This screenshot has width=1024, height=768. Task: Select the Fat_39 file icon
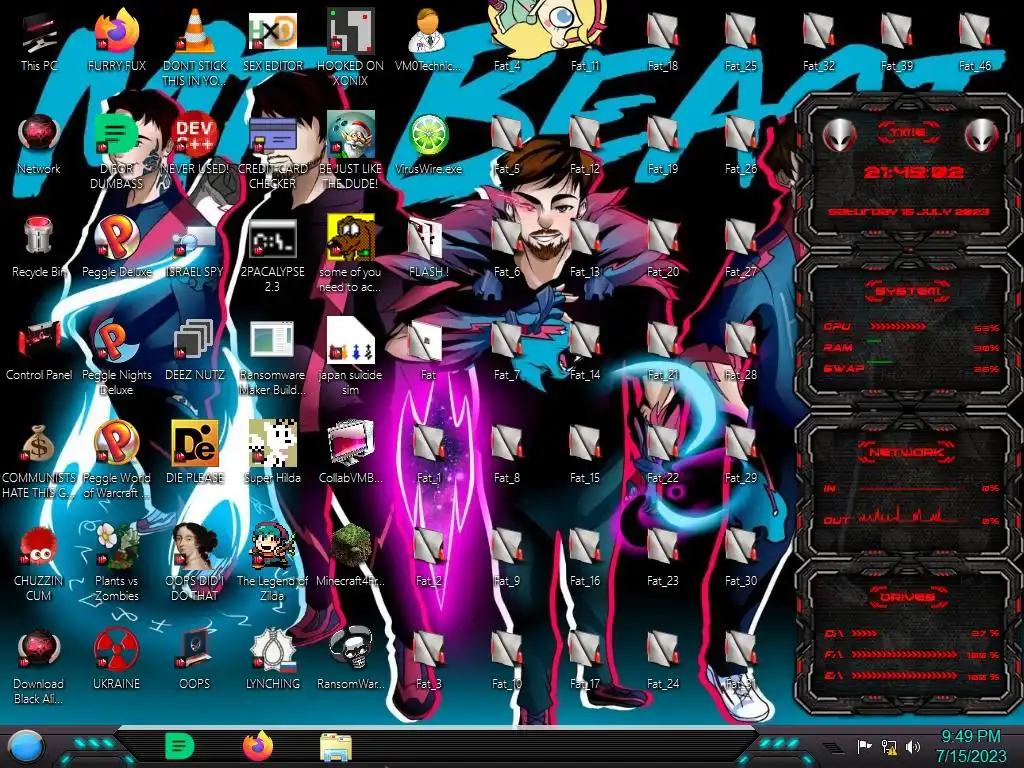897,40
